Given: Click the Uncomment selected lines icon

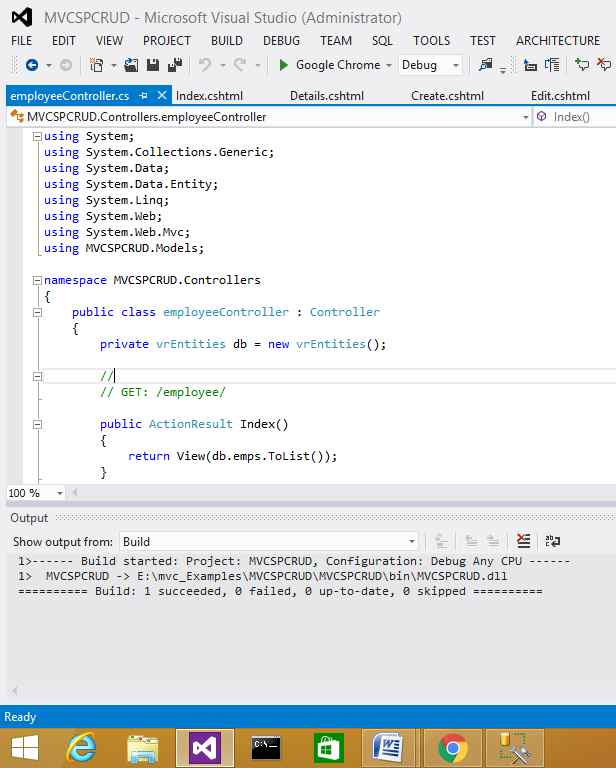Looking at the screenshot, I should pos(604,65).
